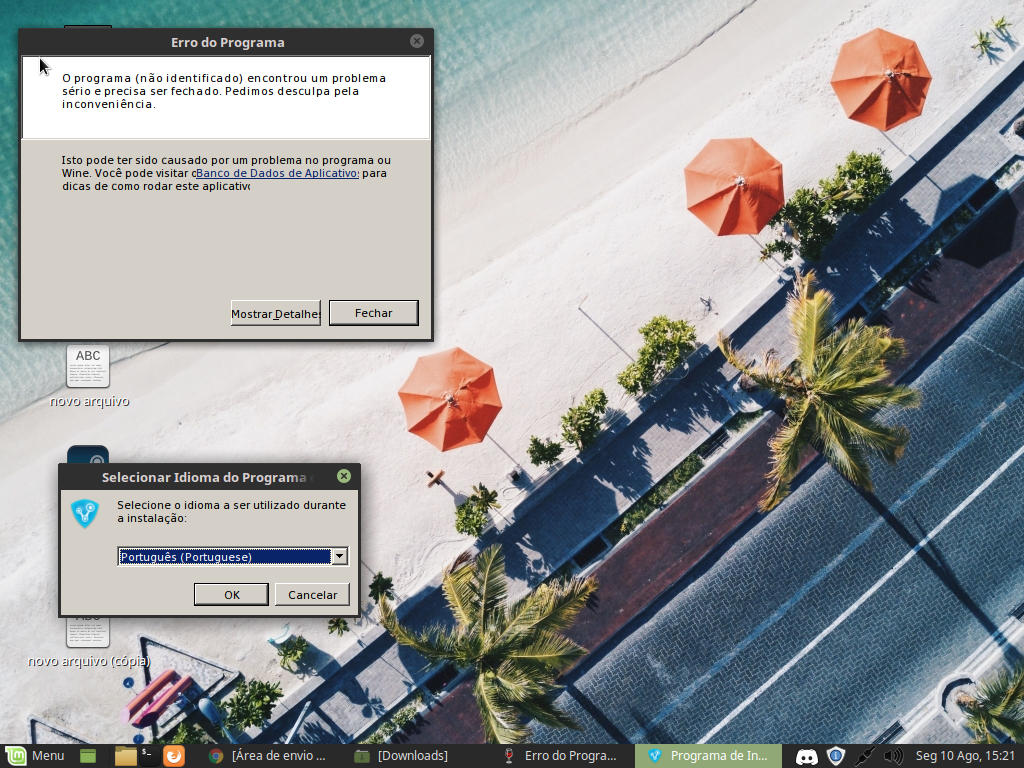The height and width of the screenshot is (768, 1024).
Task: Open the shield update manager tray icon
Action: [x=836, y=756]
